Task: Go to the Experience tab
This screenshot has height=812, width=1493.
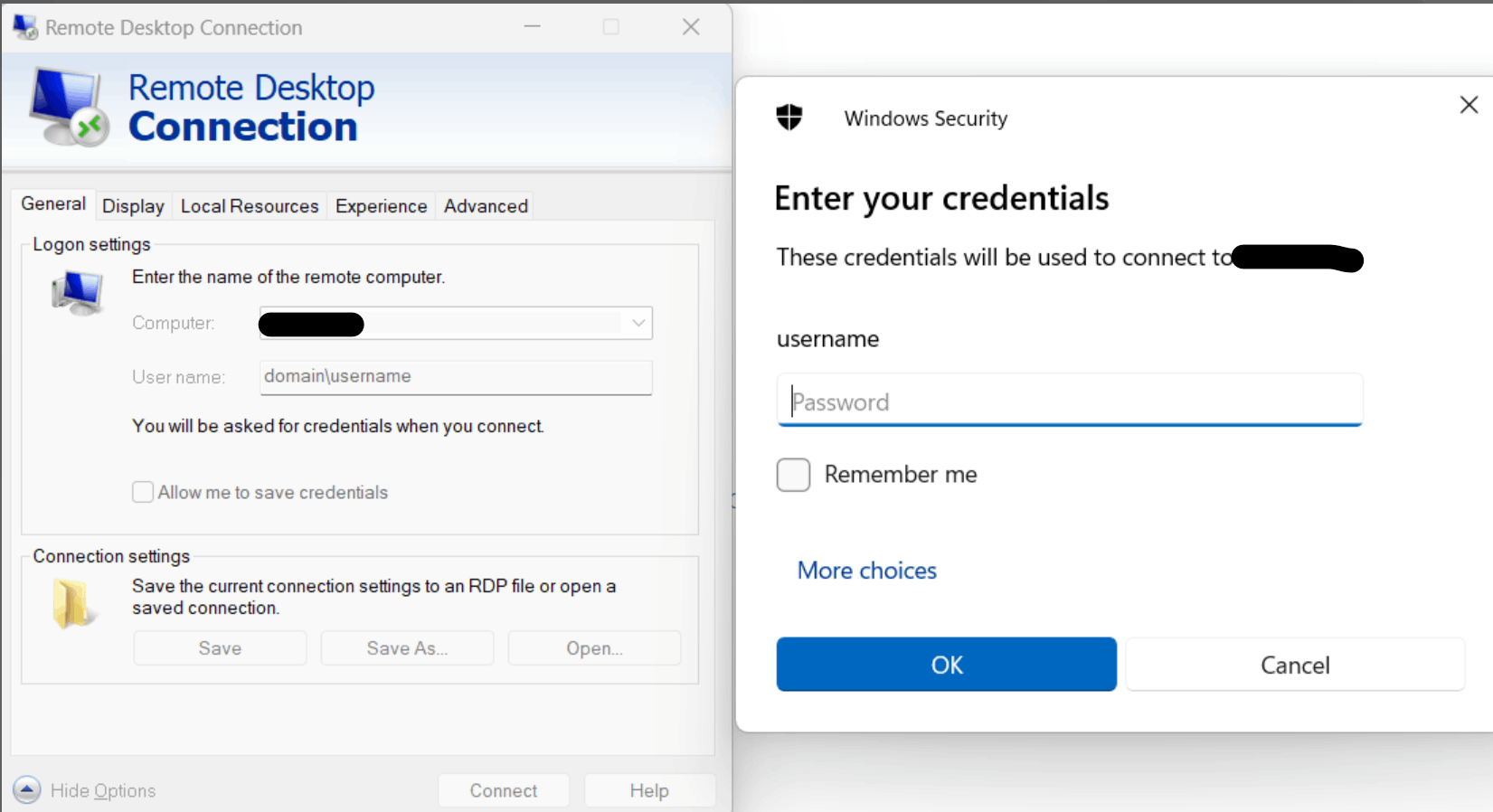Action: tap(381, 206)
